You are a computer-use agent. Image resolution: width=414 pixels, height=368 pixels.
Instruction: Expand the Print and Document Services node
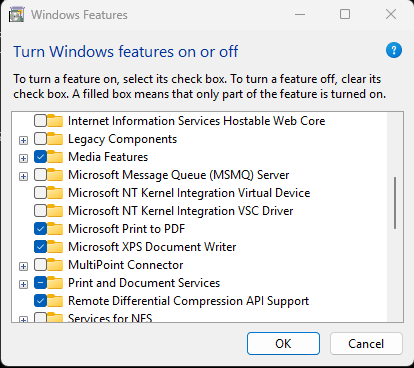click(23, 284)
